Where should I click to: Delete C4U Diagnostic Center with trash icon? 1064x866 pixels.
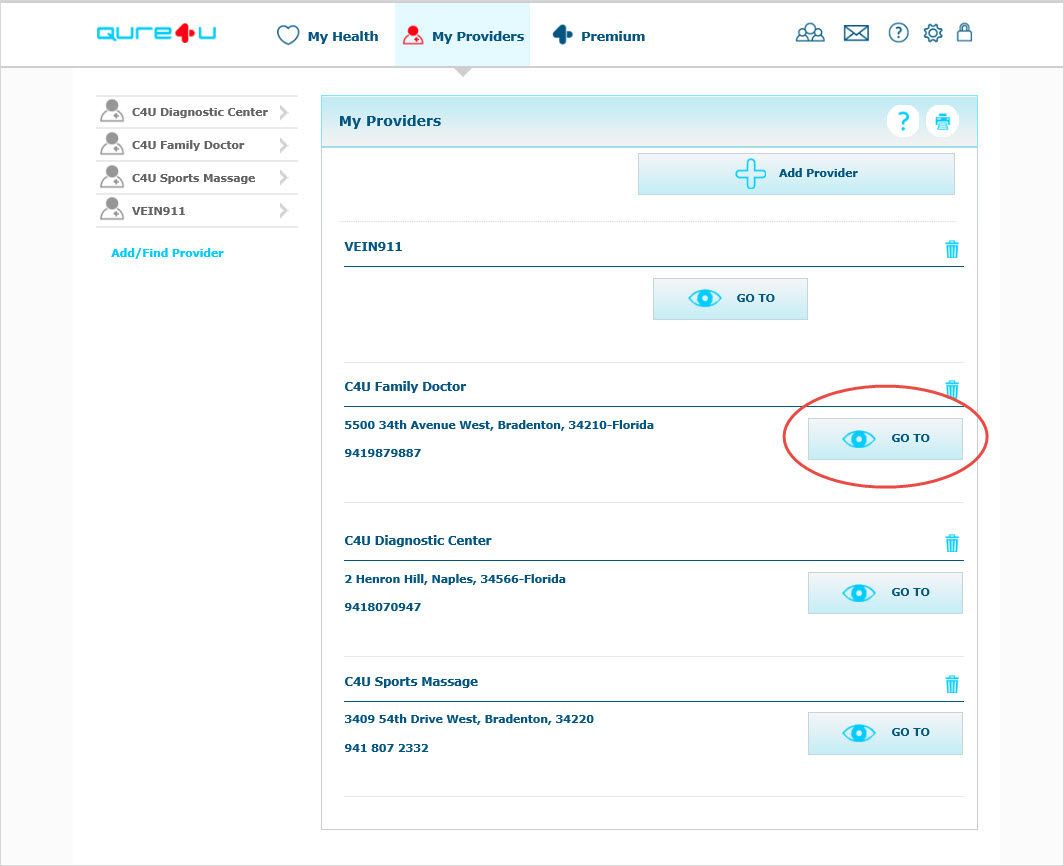(952, 543)
